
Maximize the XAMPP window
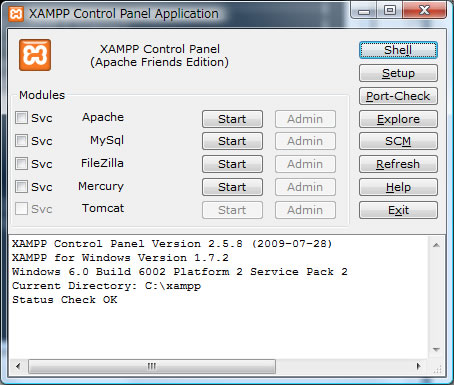(390, 11)
